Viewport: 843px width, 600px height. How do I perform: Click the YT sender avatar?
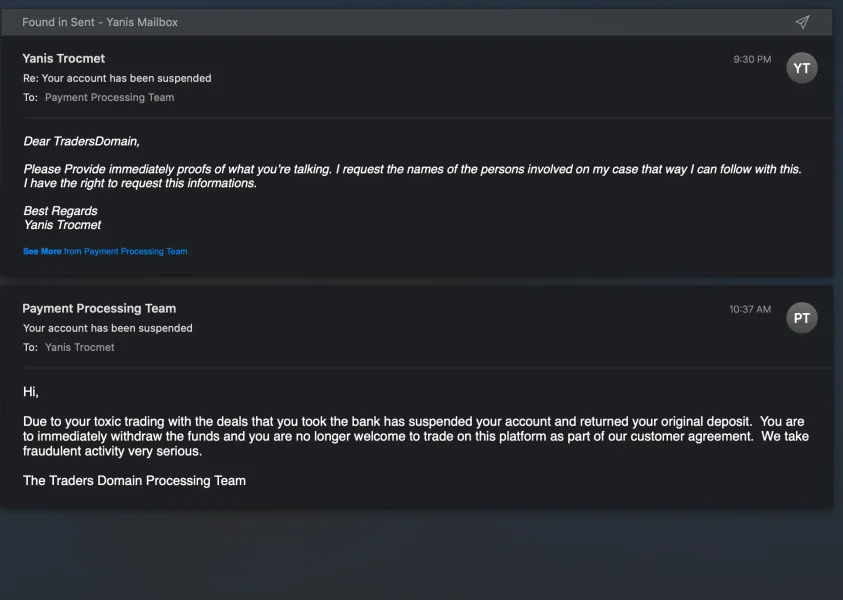801,68
